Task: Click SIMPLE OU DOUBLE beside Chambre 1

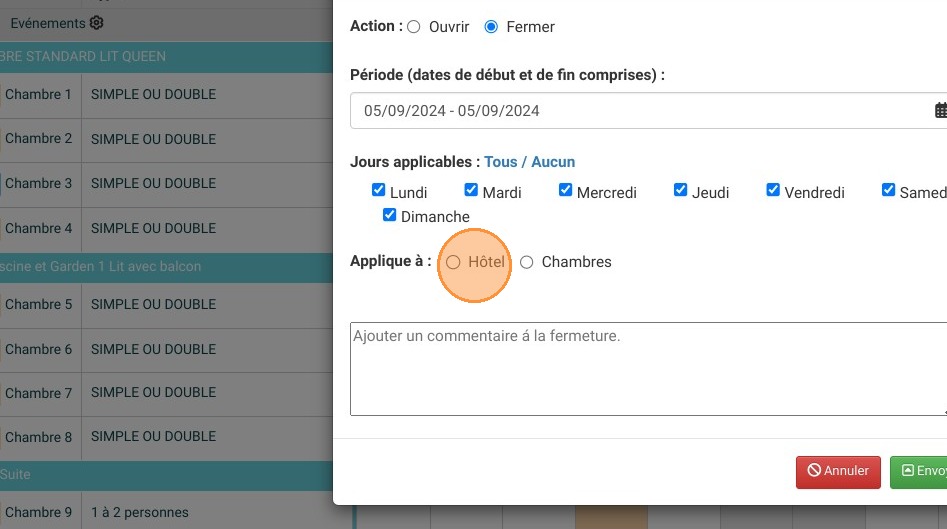Action: (x=153, y=95)
